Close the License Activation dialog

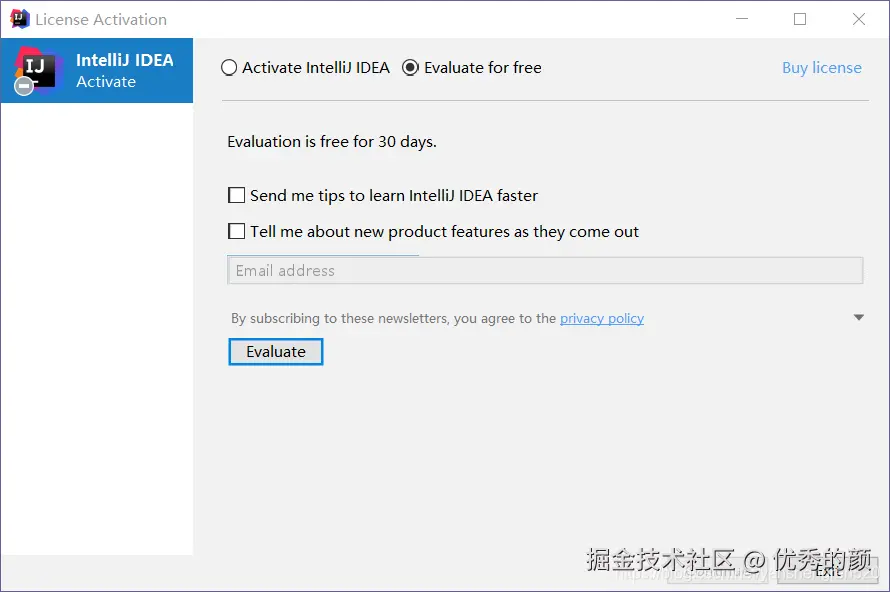[859, 19]
